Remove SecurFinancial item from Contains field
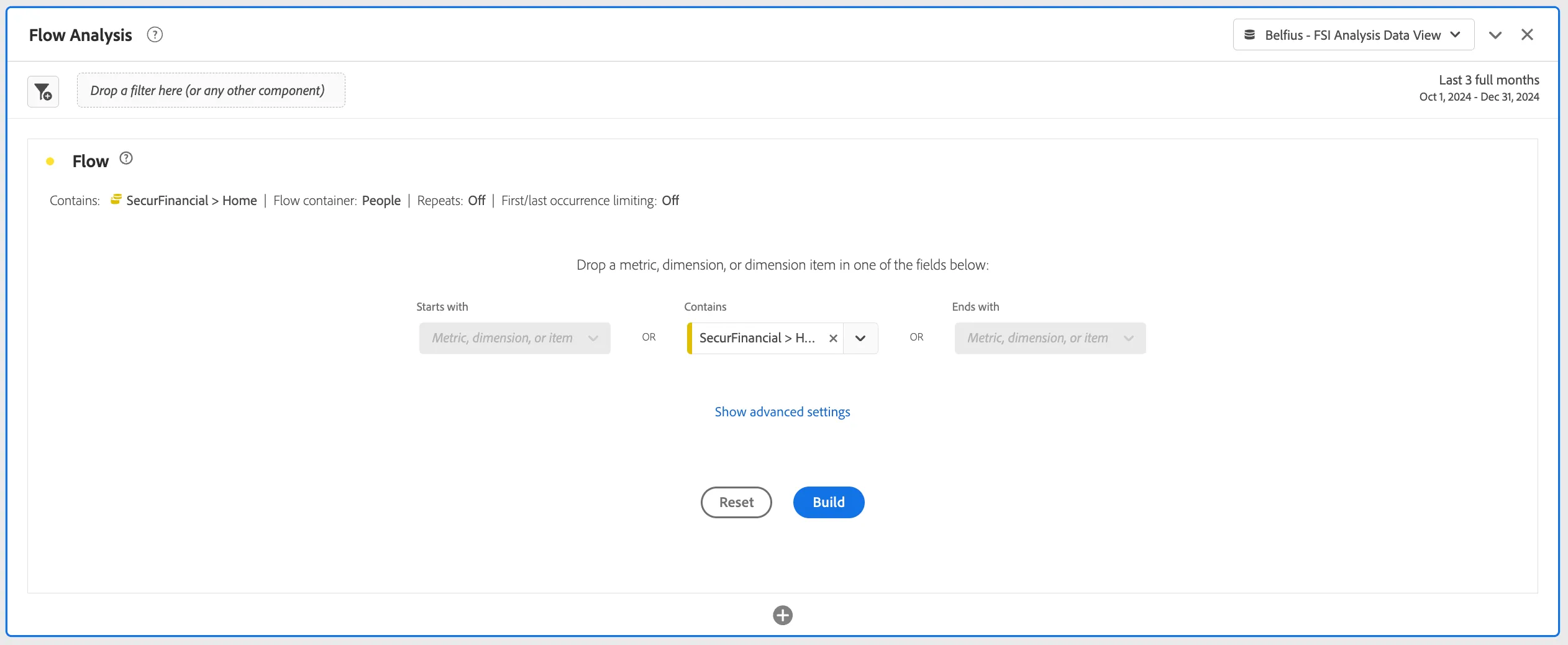The image size is (1568, 645). coord(833,338)
